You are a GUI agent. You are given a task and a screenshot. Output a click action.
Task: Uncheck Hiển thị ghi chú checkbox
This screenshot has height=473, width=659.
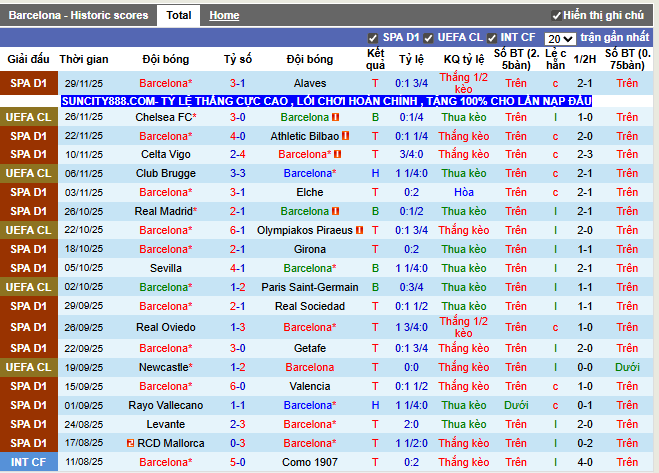(x=556, y=16)
